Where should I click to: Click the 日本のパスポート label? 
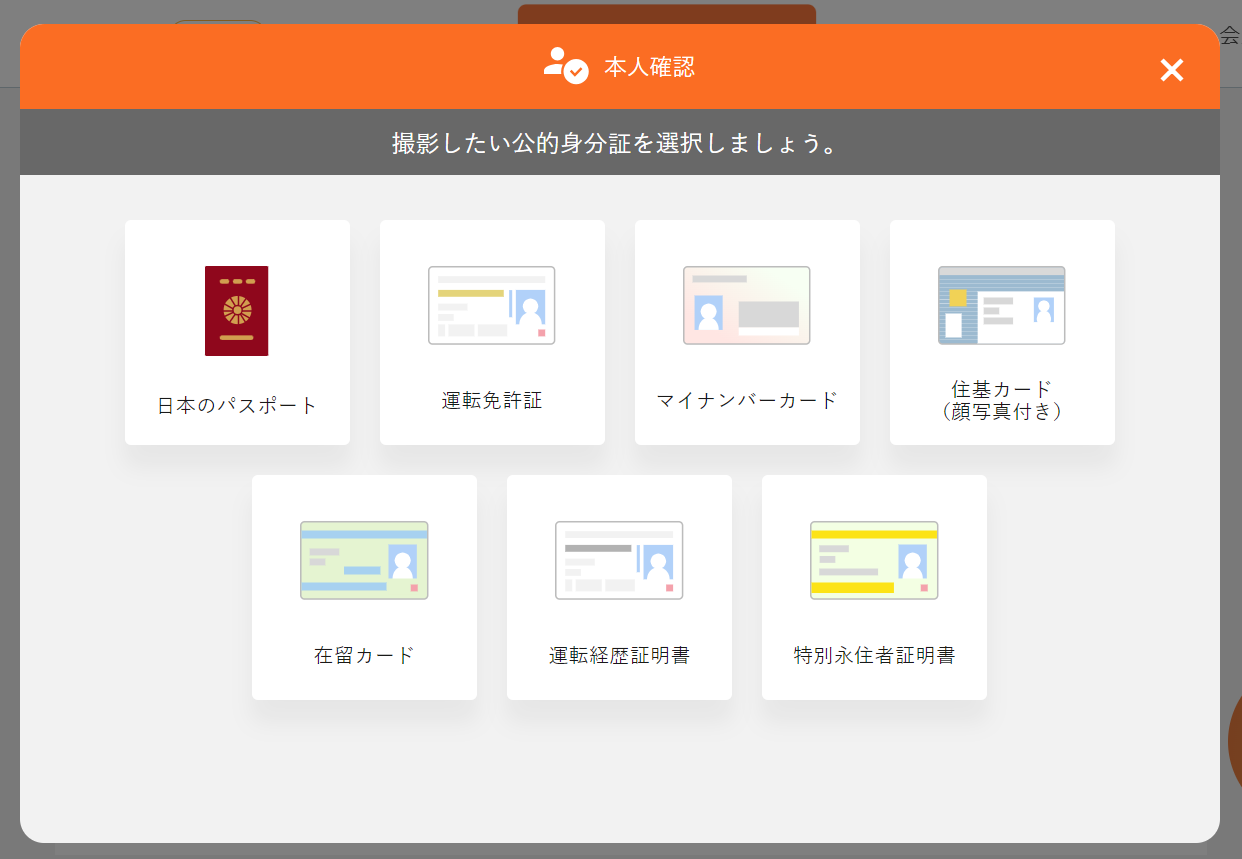237,405
